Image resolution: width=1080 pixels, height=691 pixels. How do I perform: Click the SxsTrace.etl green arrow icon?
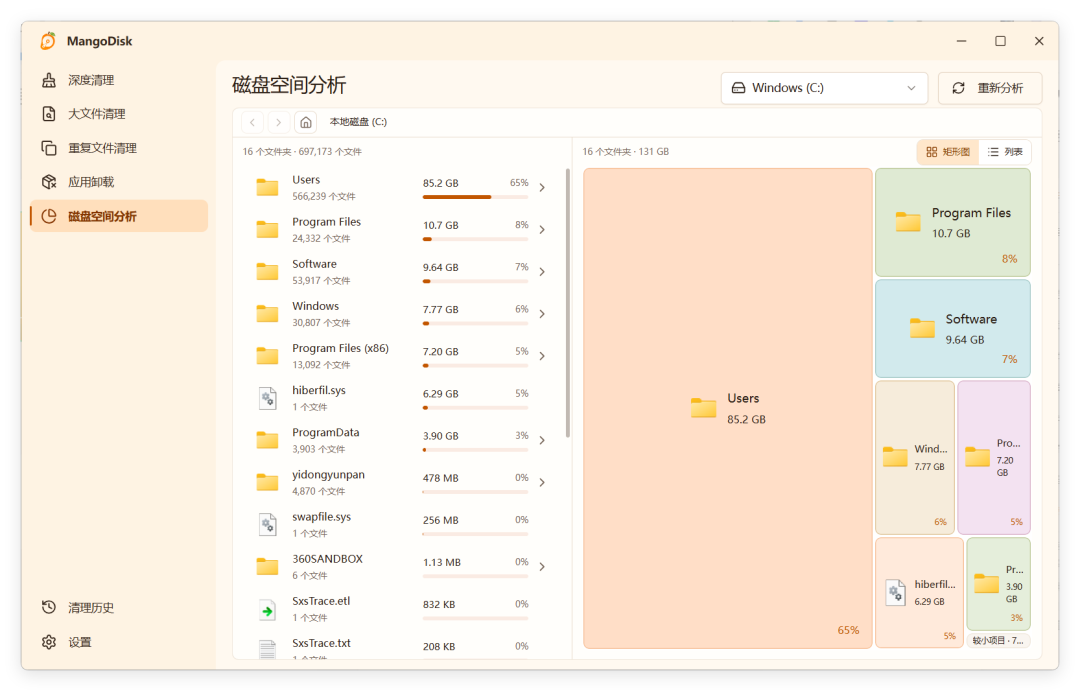267,609
